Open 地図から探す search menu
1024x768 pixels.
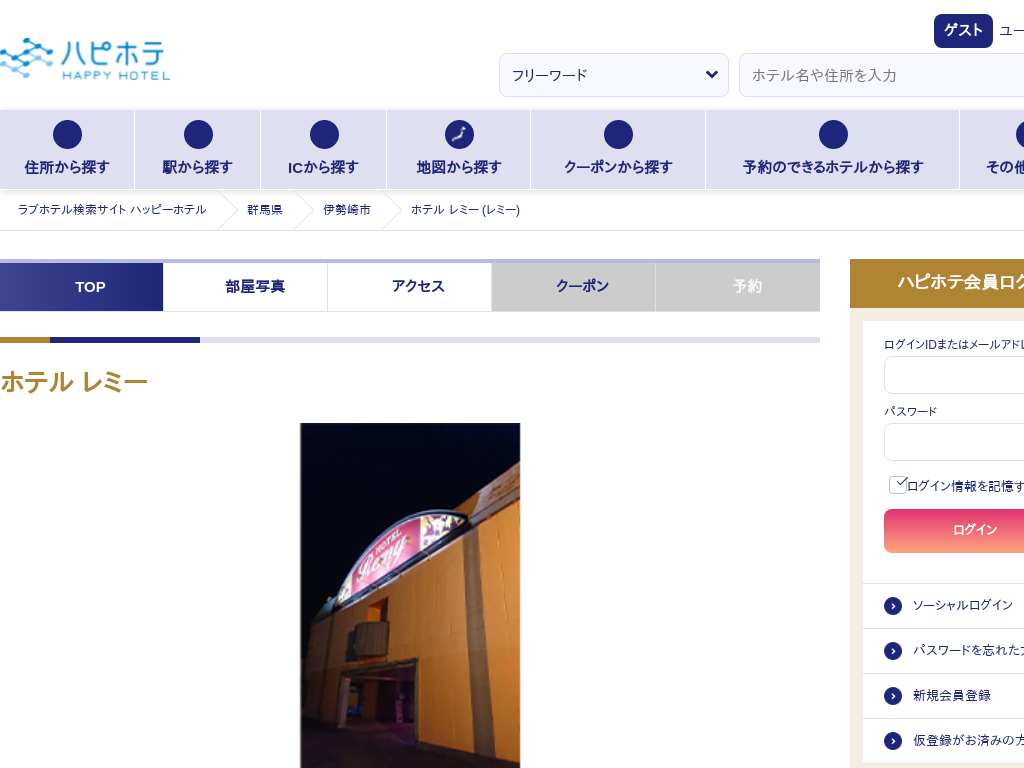(x=459, y=150)
